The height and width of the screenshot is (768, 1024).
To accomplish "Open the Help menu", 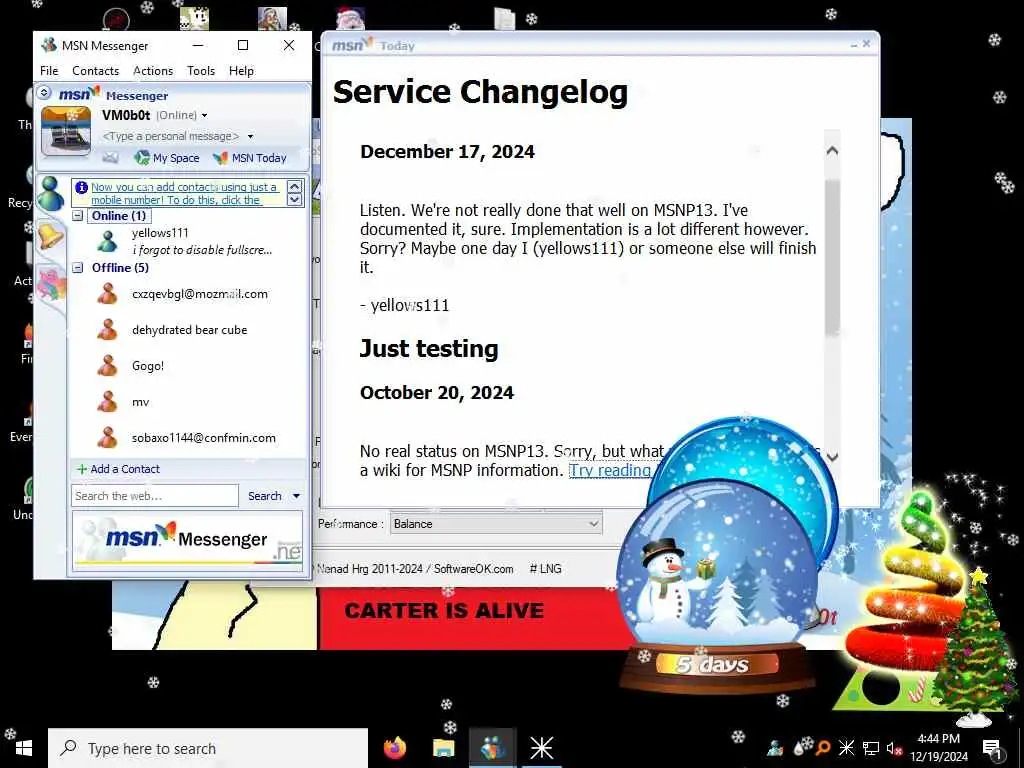I will (241, 71).
